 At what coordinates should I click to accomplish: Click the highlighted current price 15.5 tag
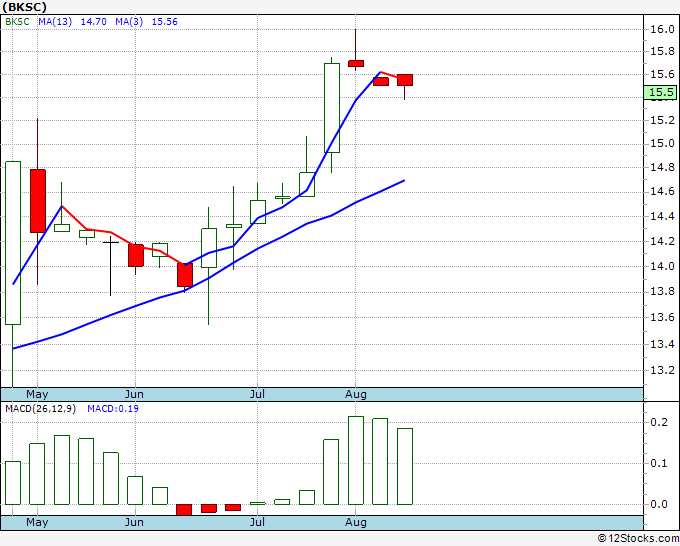[661, 92]
